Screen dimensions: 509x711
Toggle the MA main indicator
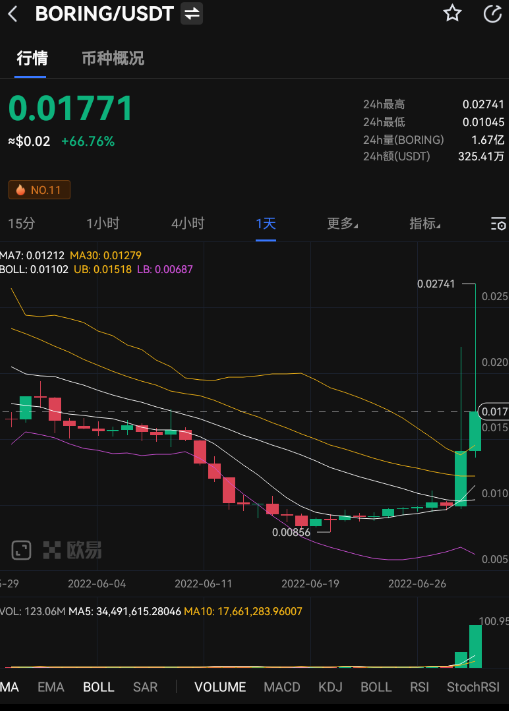pos(9,687)
